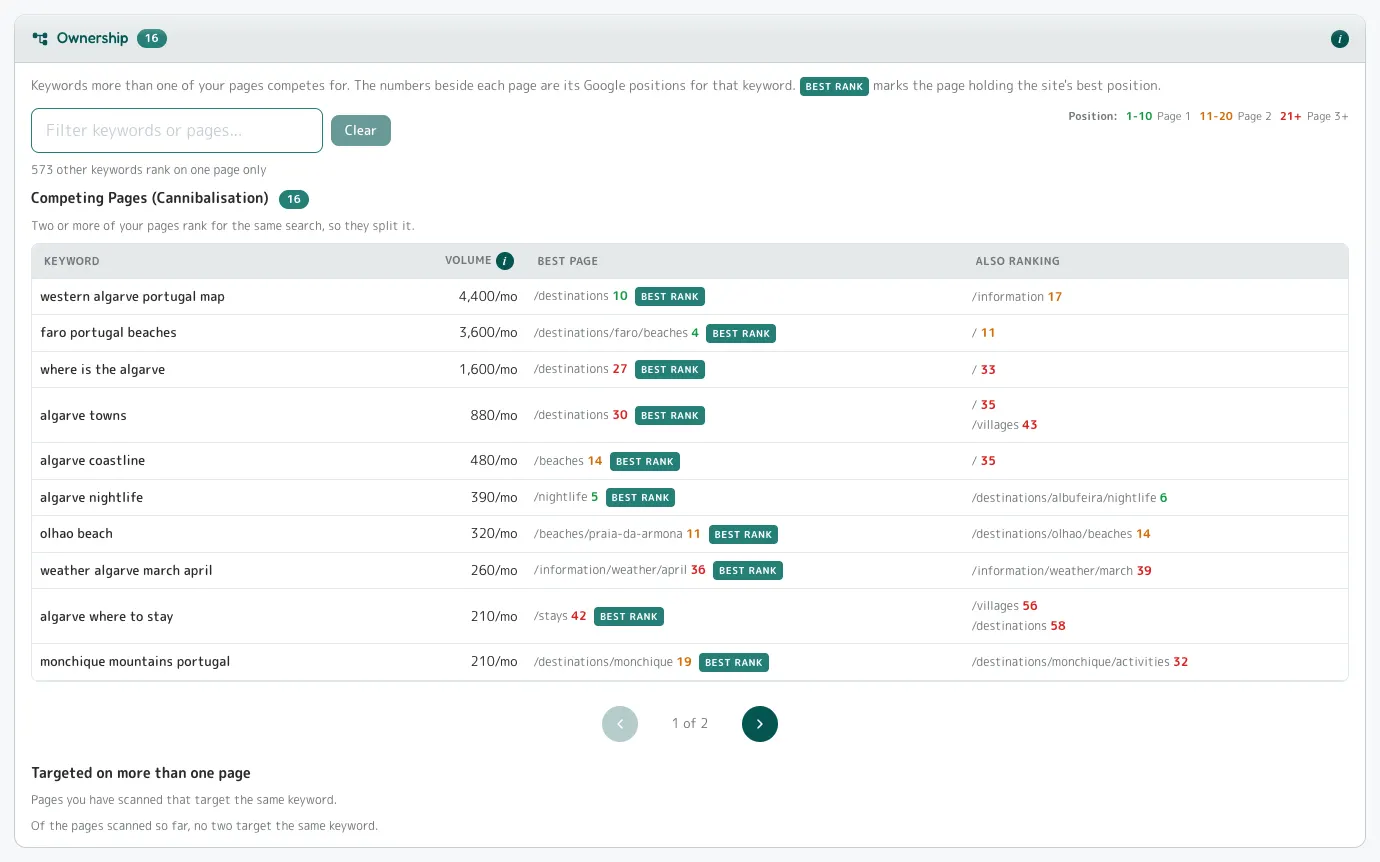Click the Clear button
The width and height of the screenshot is (1380, 862).
point(361,131)
